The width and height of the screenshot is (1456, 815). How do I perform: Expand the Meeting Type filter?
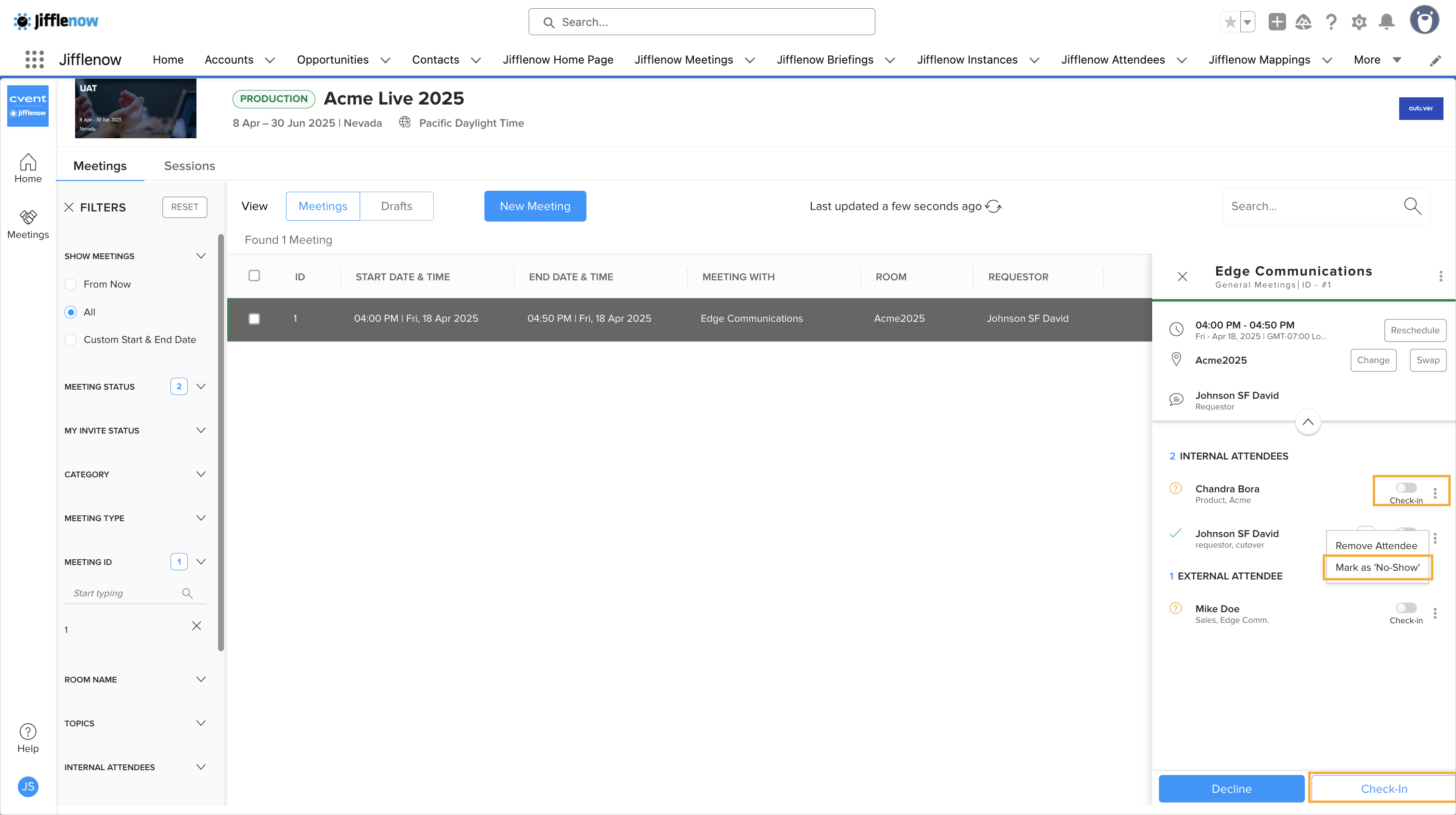(201, 518)
